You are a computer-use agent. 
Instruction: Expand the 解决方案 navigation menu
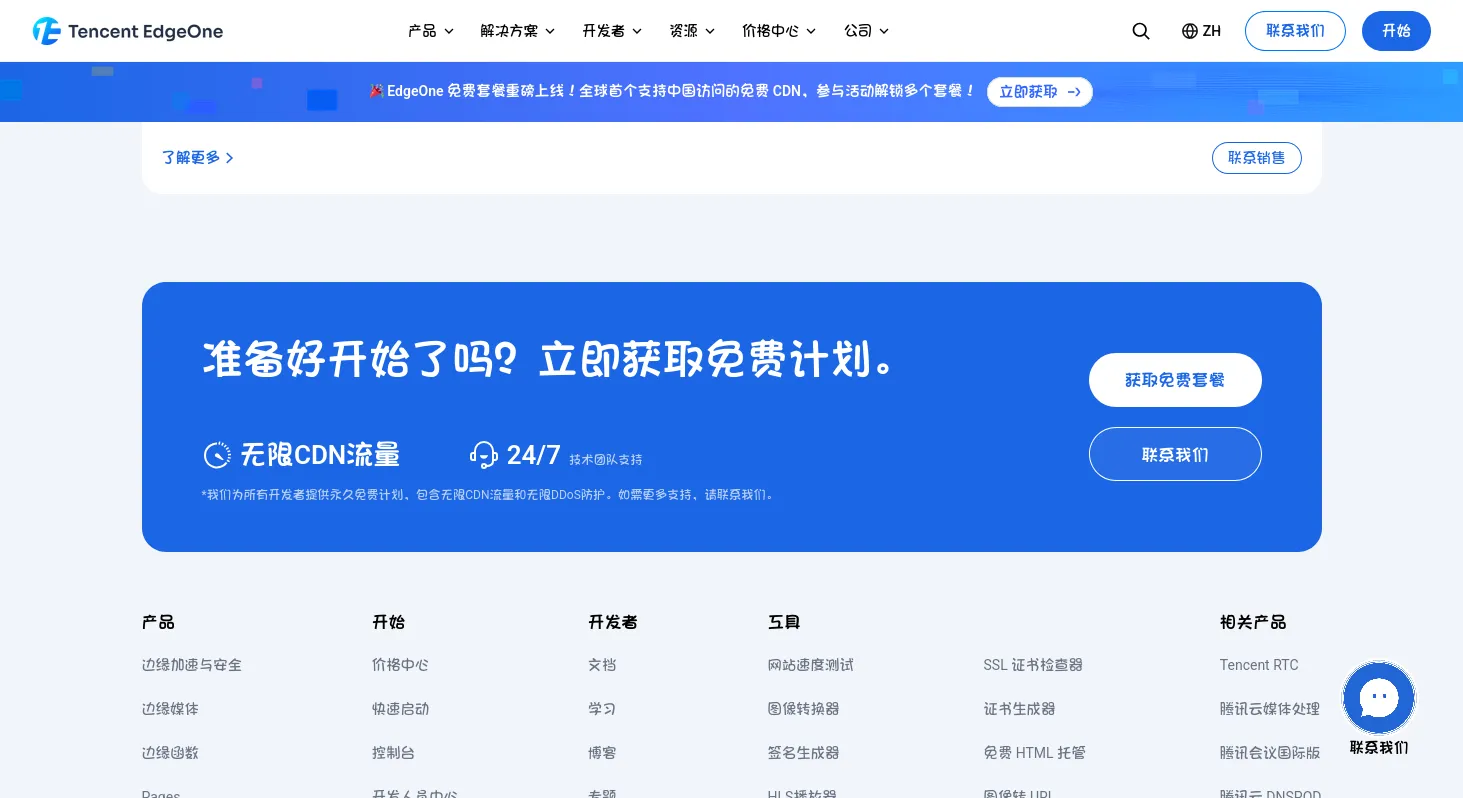point(518,31)
